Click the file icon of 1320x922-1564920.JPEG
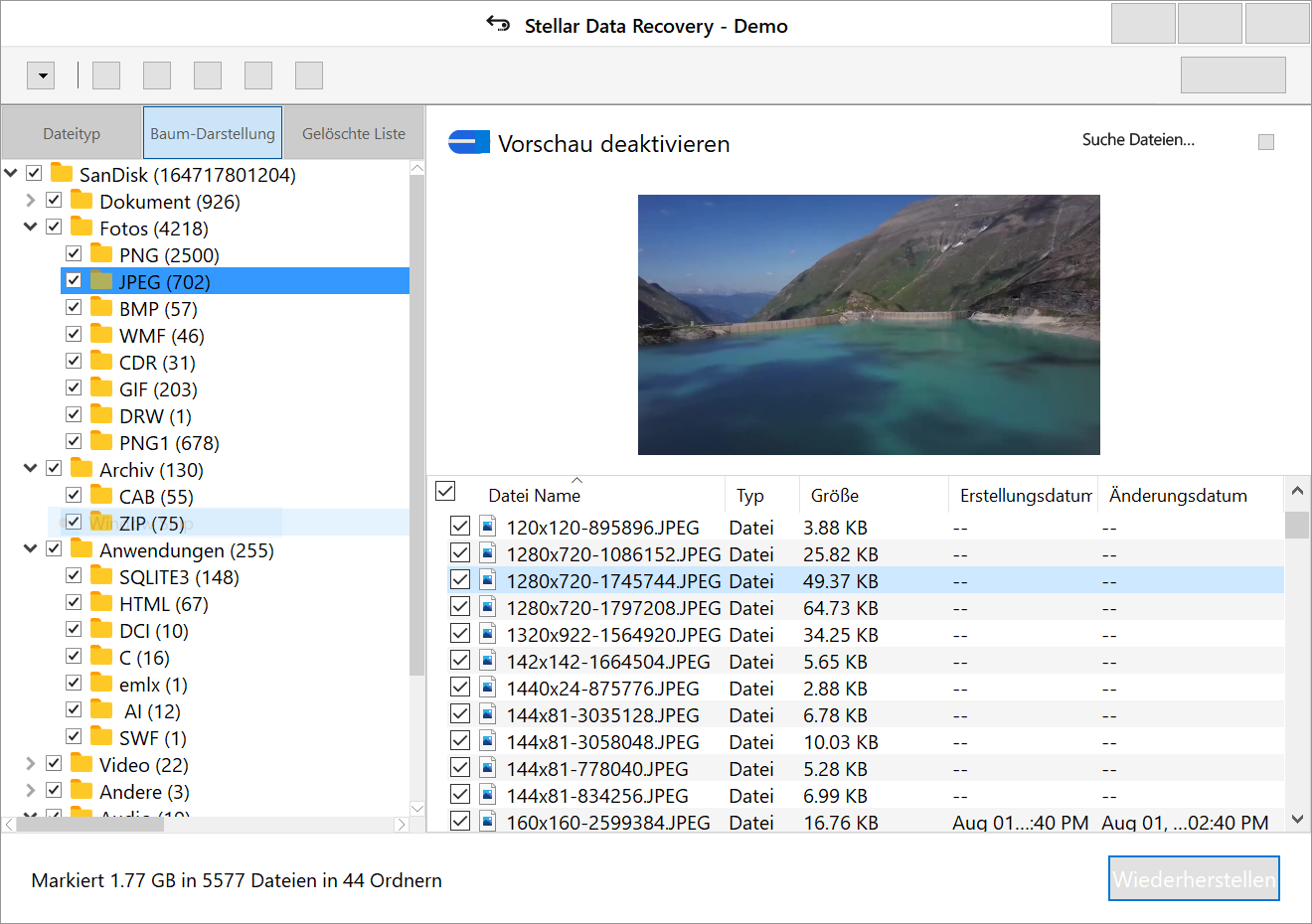The width and height of the screenshot is (1312, 924). 487,633
